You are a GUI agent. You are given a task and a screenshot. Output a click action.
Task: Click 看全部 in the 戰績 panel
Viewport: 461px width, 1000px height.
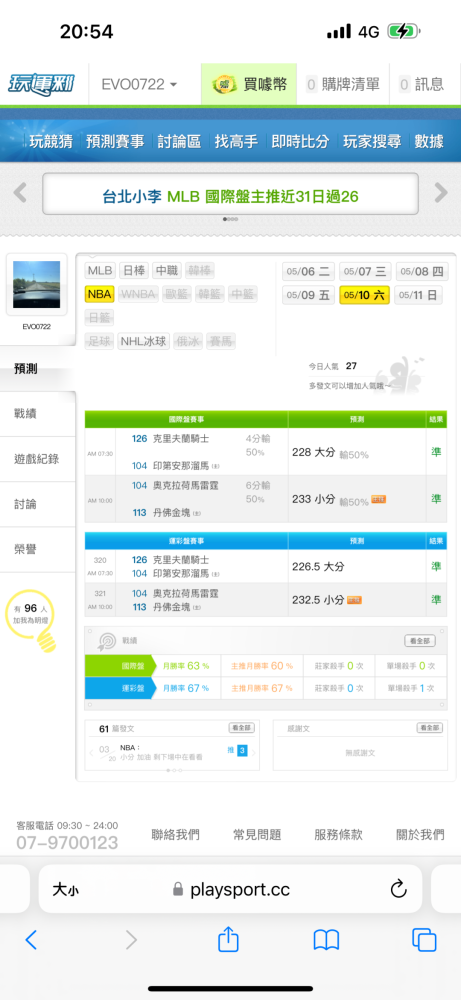(x=420, y=641)
